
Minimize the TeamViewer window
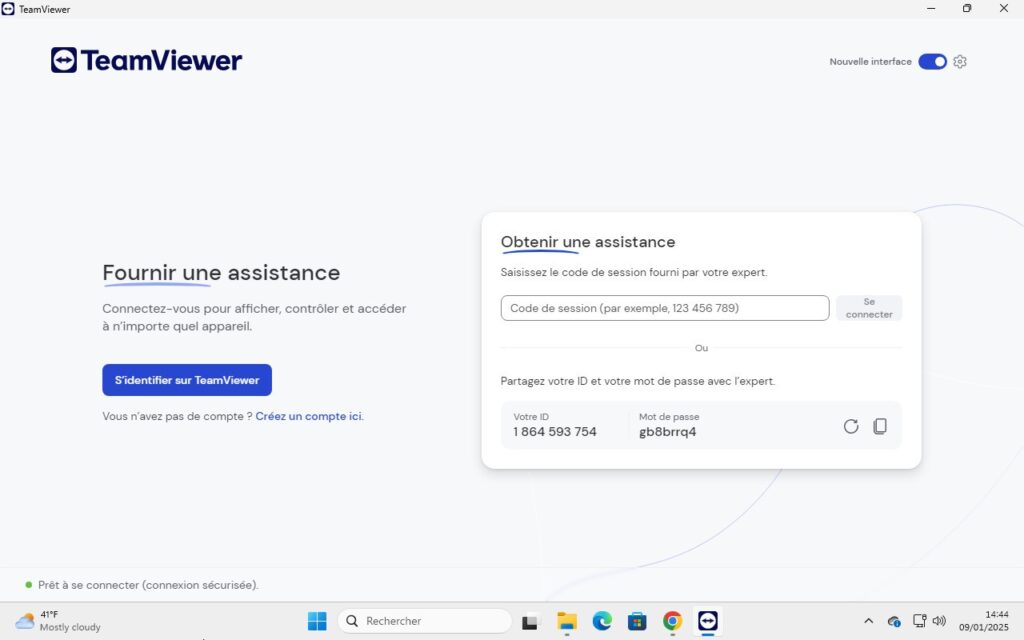(x=931, y=8)
